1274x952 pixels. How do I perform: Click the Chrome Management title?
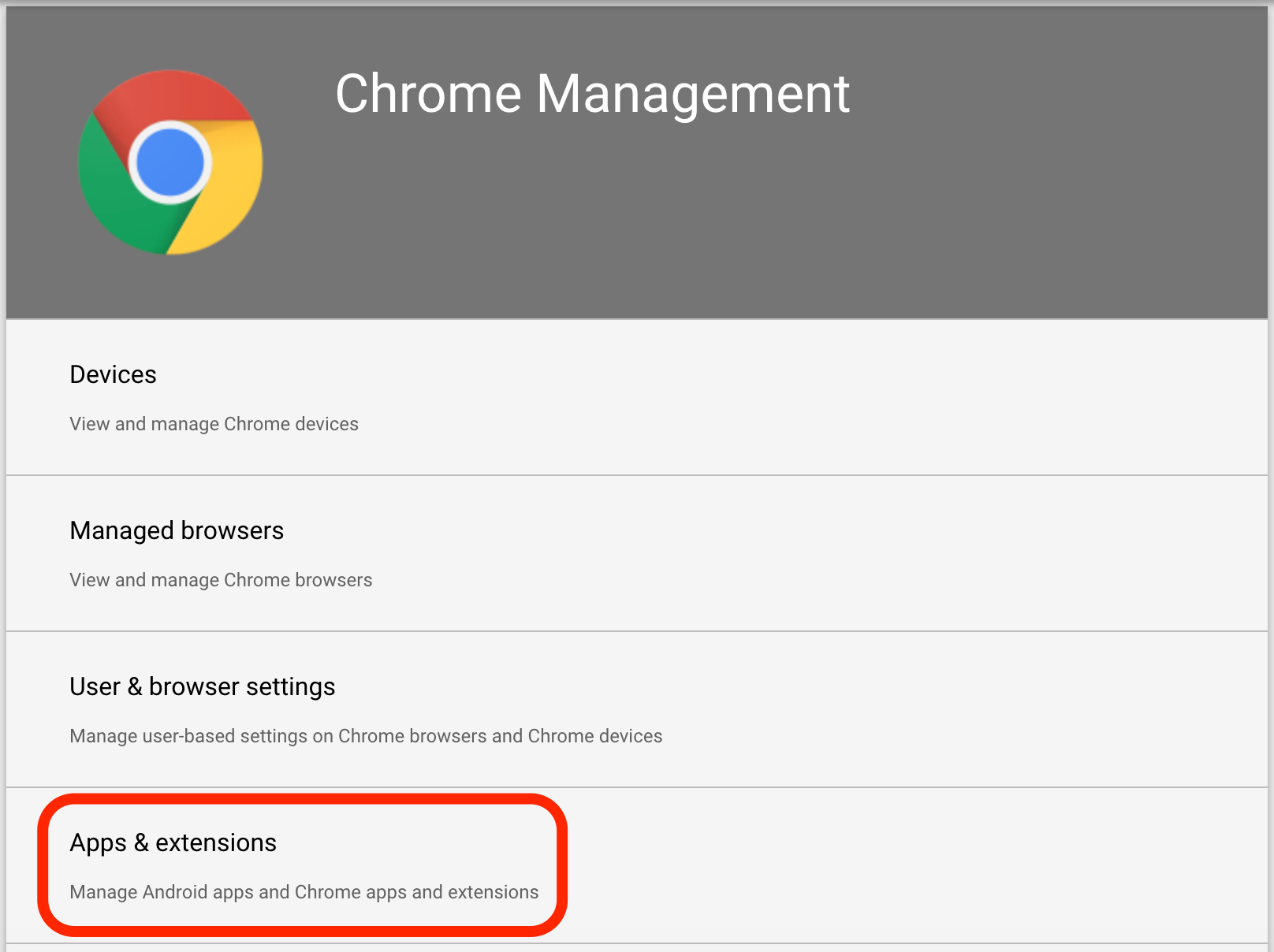[x=592, y=94]
